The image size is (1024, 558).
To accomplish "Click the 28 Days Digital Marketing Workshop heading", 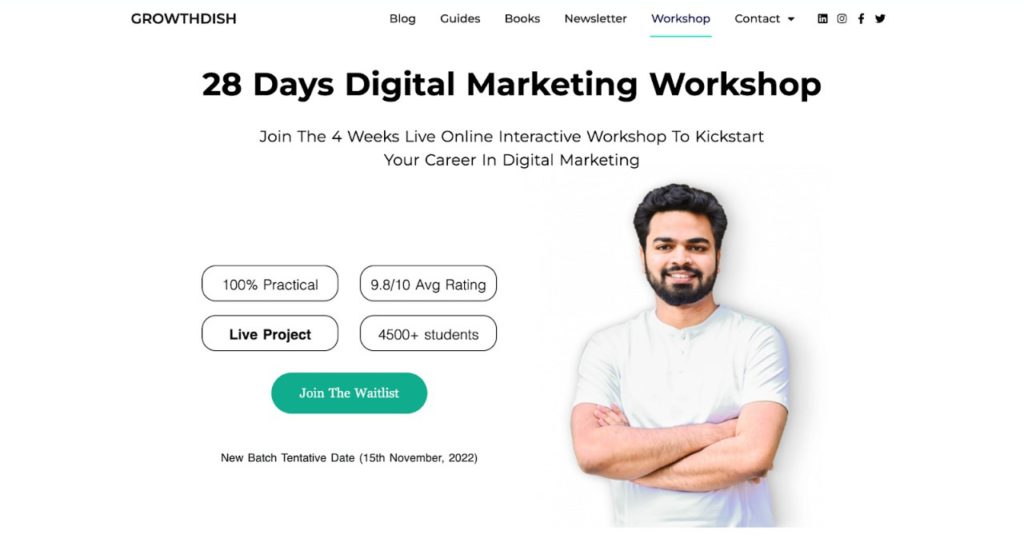I will coord(511,84).
